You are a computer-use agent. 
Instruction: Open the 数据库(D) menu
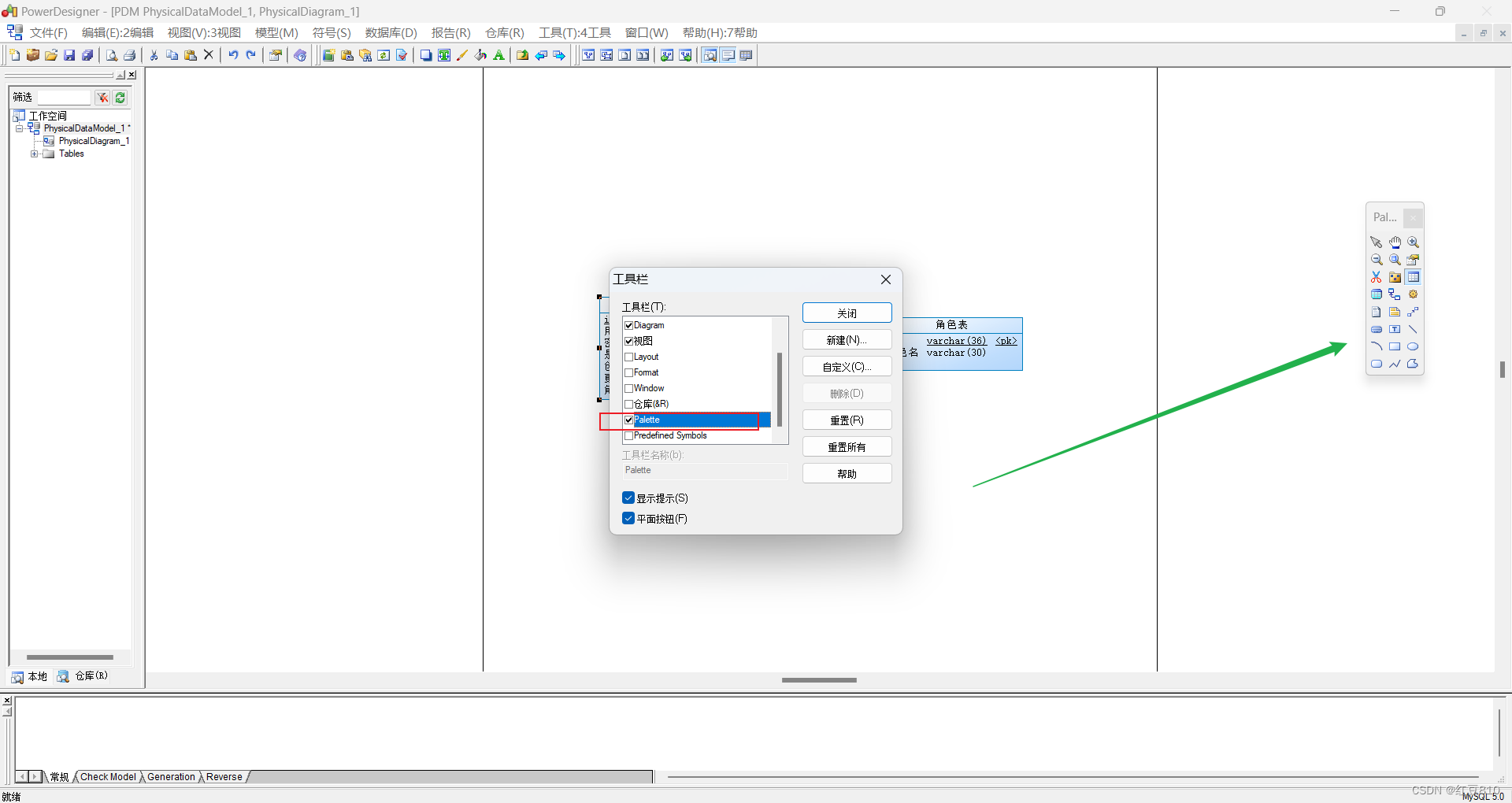[391, 32]
